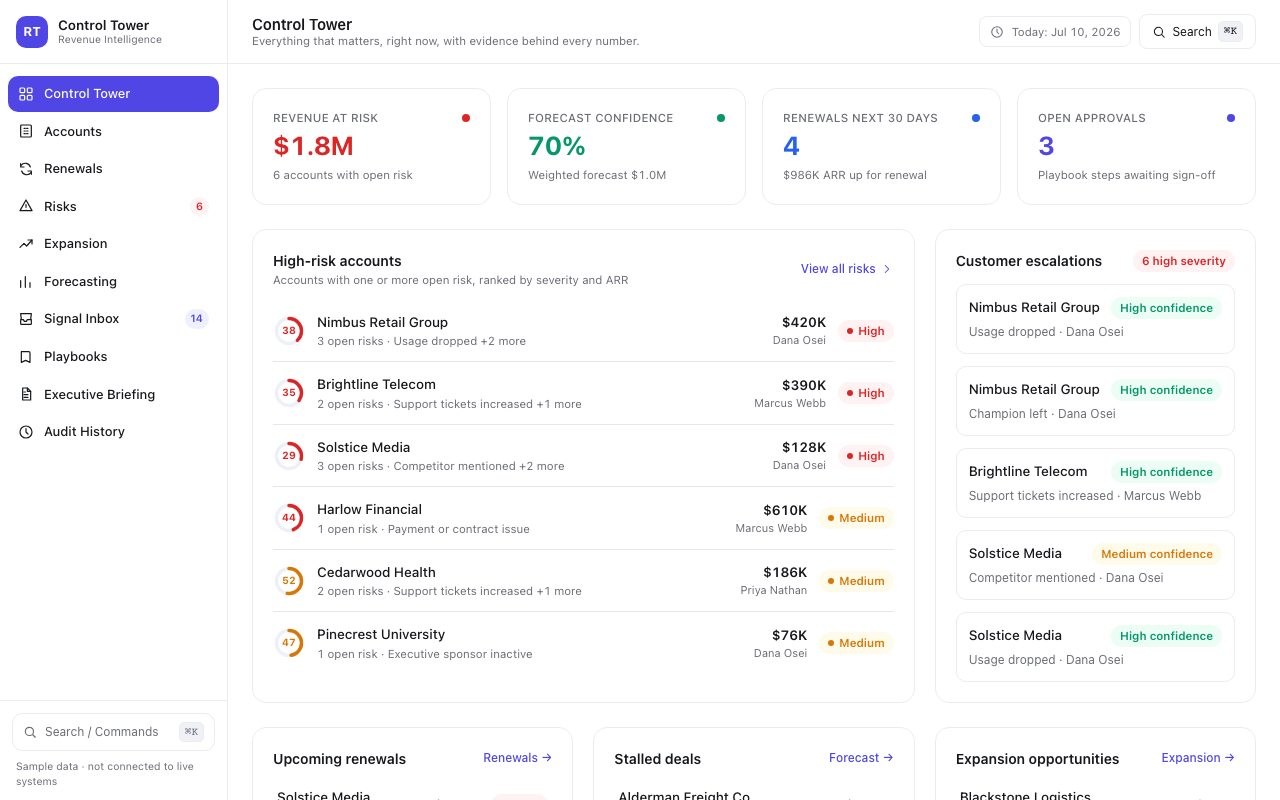Open the Forecast link in Stalled deals
The width and height of the screenshot is (1280, 800).
[x=861, y=758]
